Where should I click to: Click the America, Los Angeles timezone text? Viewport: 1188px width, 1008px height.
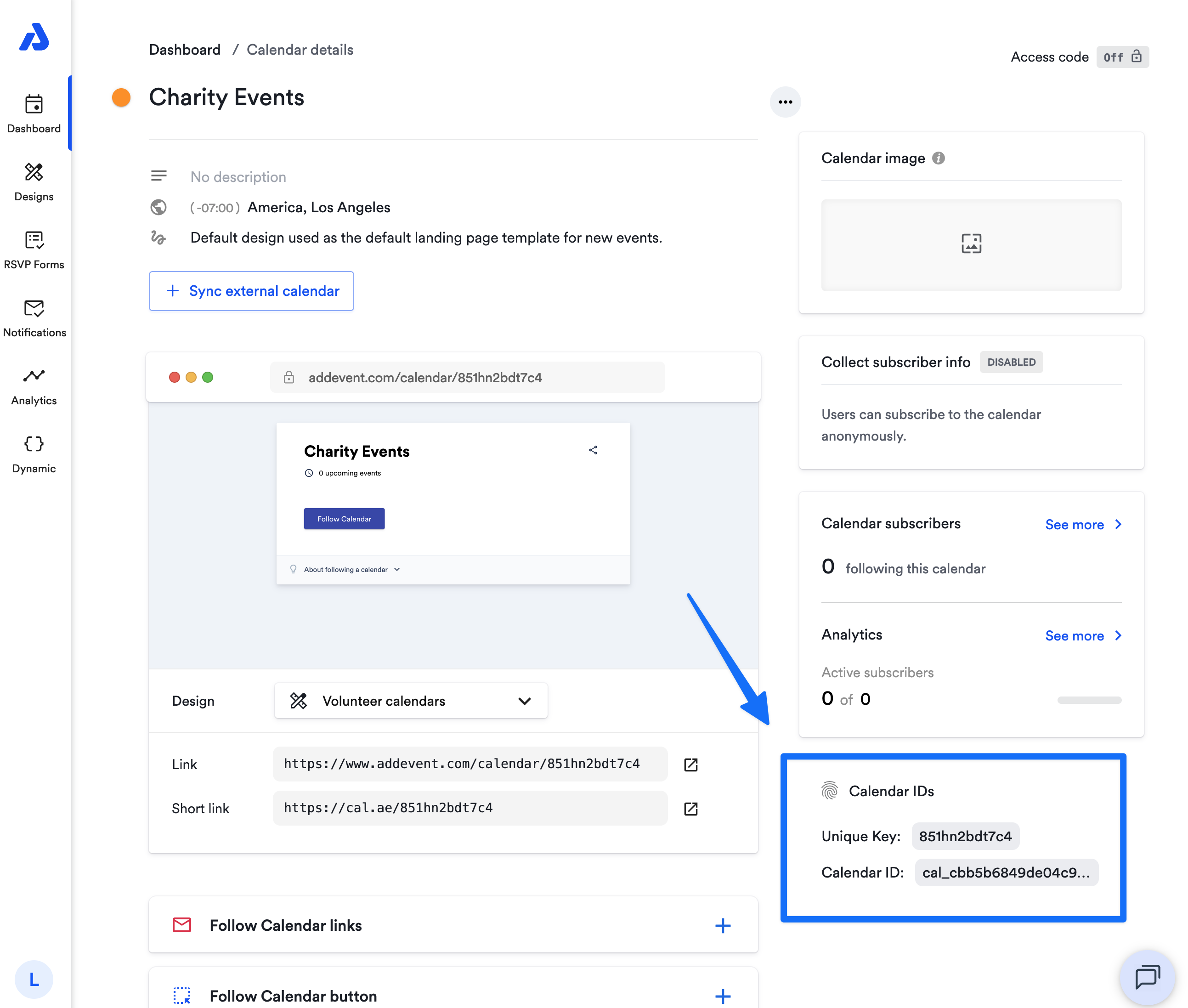319,207
